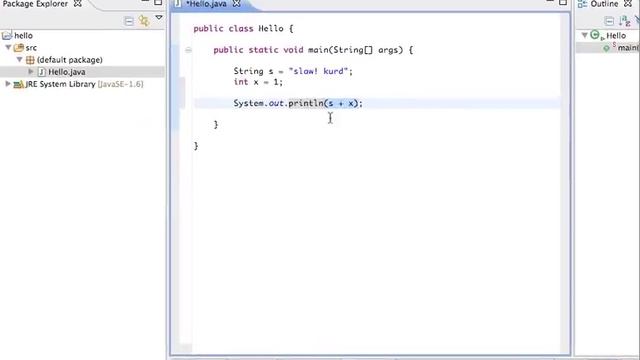Select the Hello class in Outline
Image resolution: width=640 pixels, height=360 pixels.
tap(616, 36)
